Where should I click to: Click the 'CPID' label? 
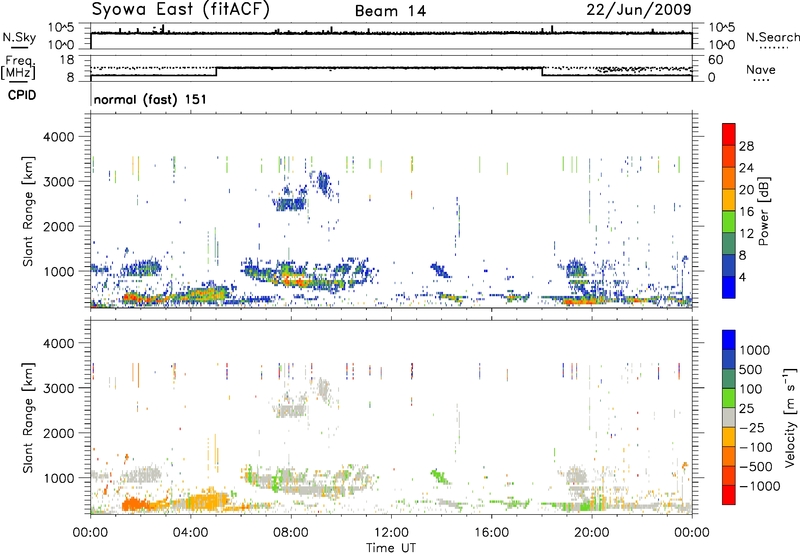[22, 95]
